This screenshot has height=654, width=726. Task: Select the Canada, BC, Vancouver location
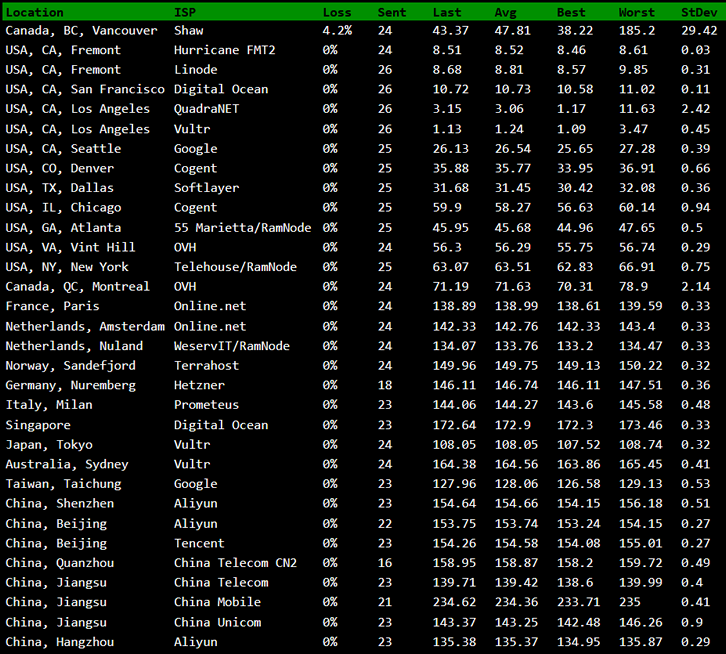[x=81, y=31]
